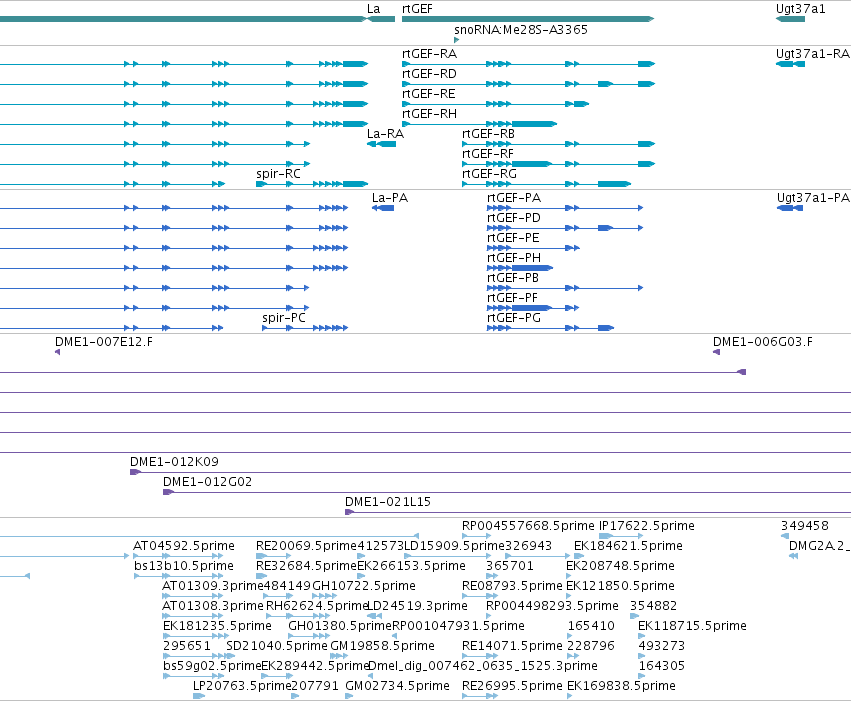Click EST LP20763.5prime
Image resolution: width=851 pixels, height=701 pixels.
tap(243, 686)
